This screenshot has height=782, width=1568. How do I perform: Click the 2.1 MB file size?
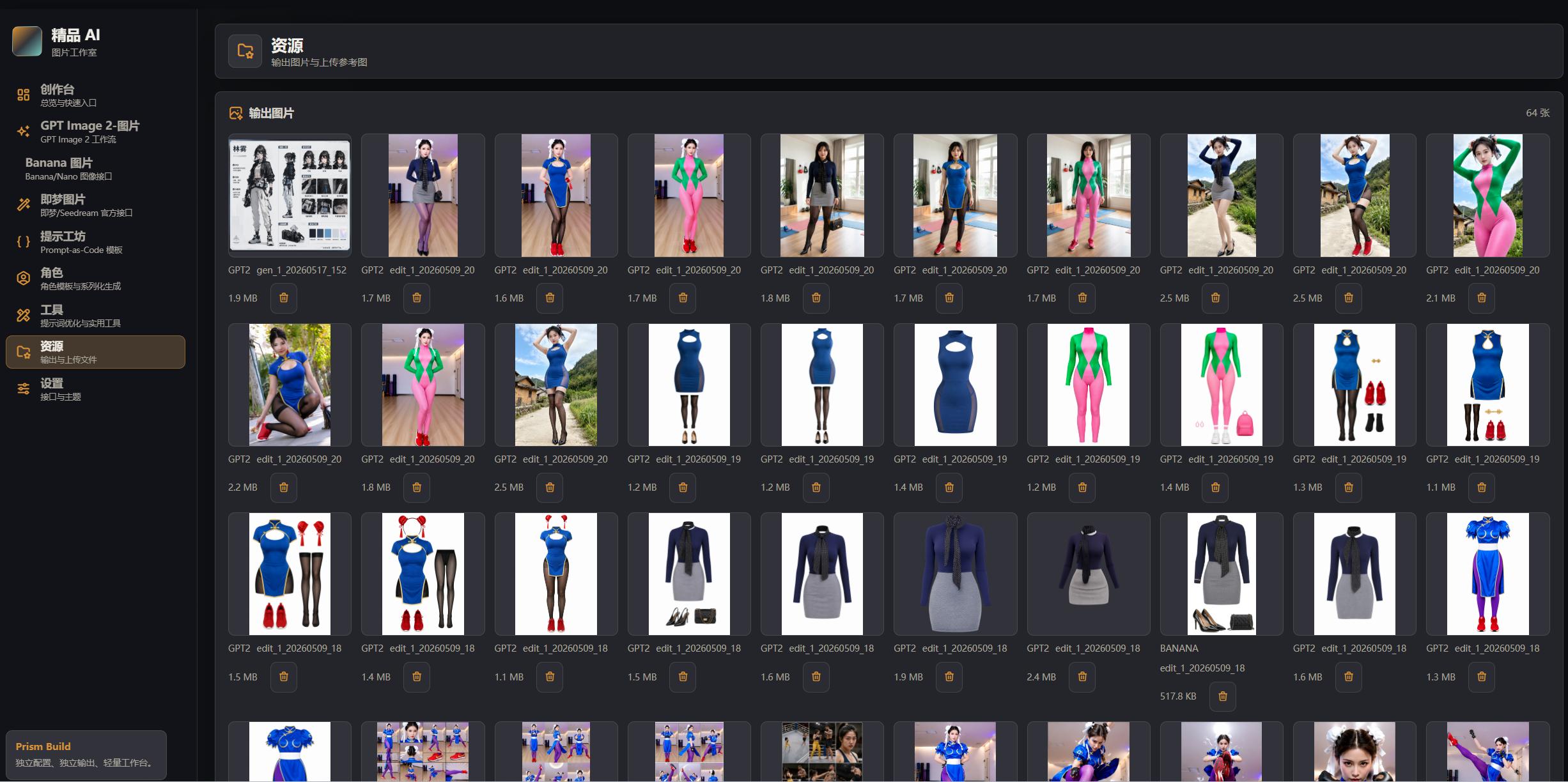click(1441, 298)
